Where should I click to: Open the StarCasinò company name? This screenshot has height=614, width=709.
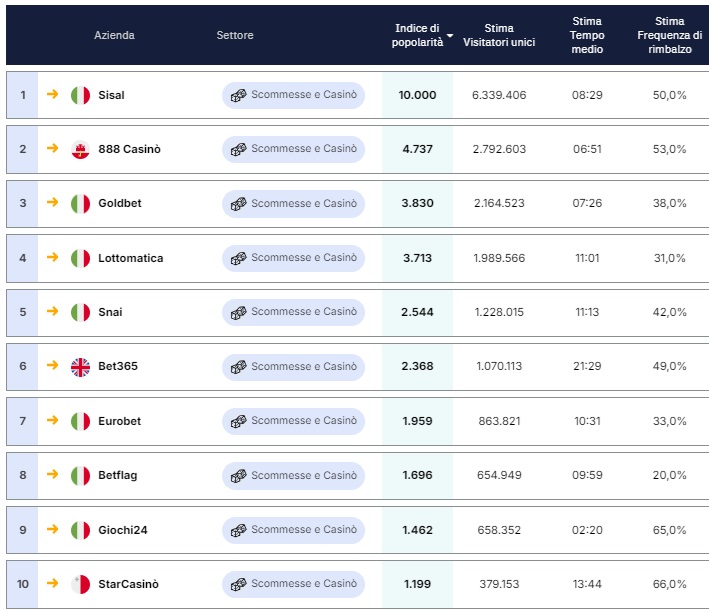pyautogui.click(x=128, y=584)
